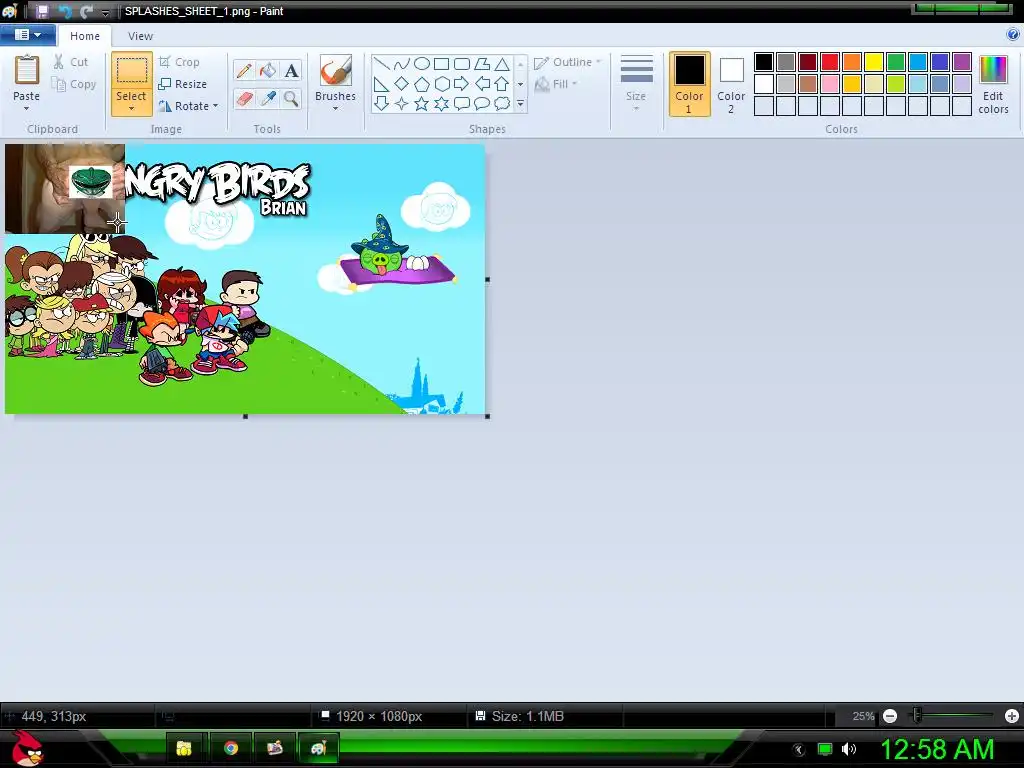Choose the Curve shape

402,63
